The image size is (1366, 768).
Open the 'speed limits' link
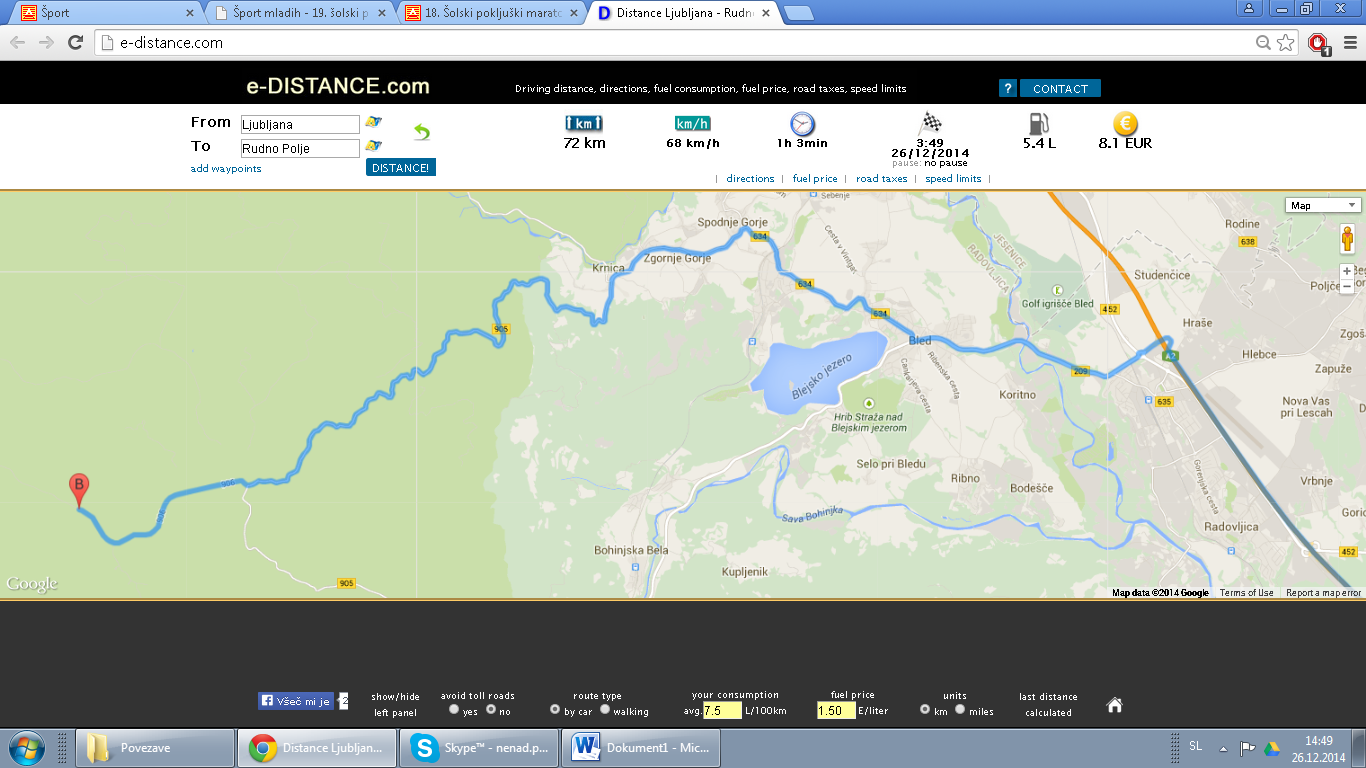coord(953,179)
